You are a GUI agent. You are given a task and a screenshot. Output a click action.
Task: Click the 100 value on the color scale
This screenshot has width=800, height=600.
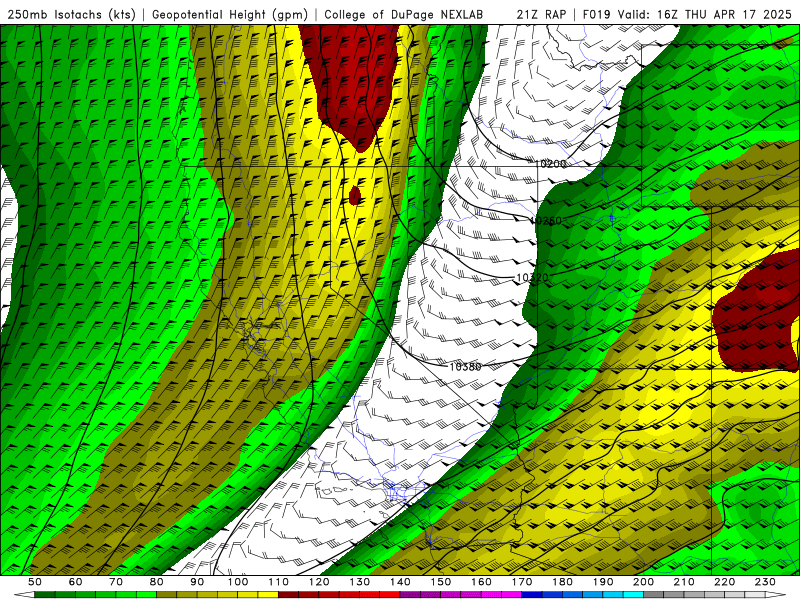(x=238, y=582)
